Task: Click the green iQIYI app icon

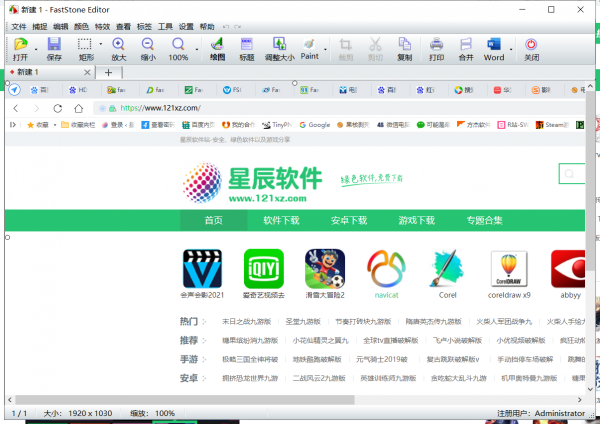Action: 264,269
